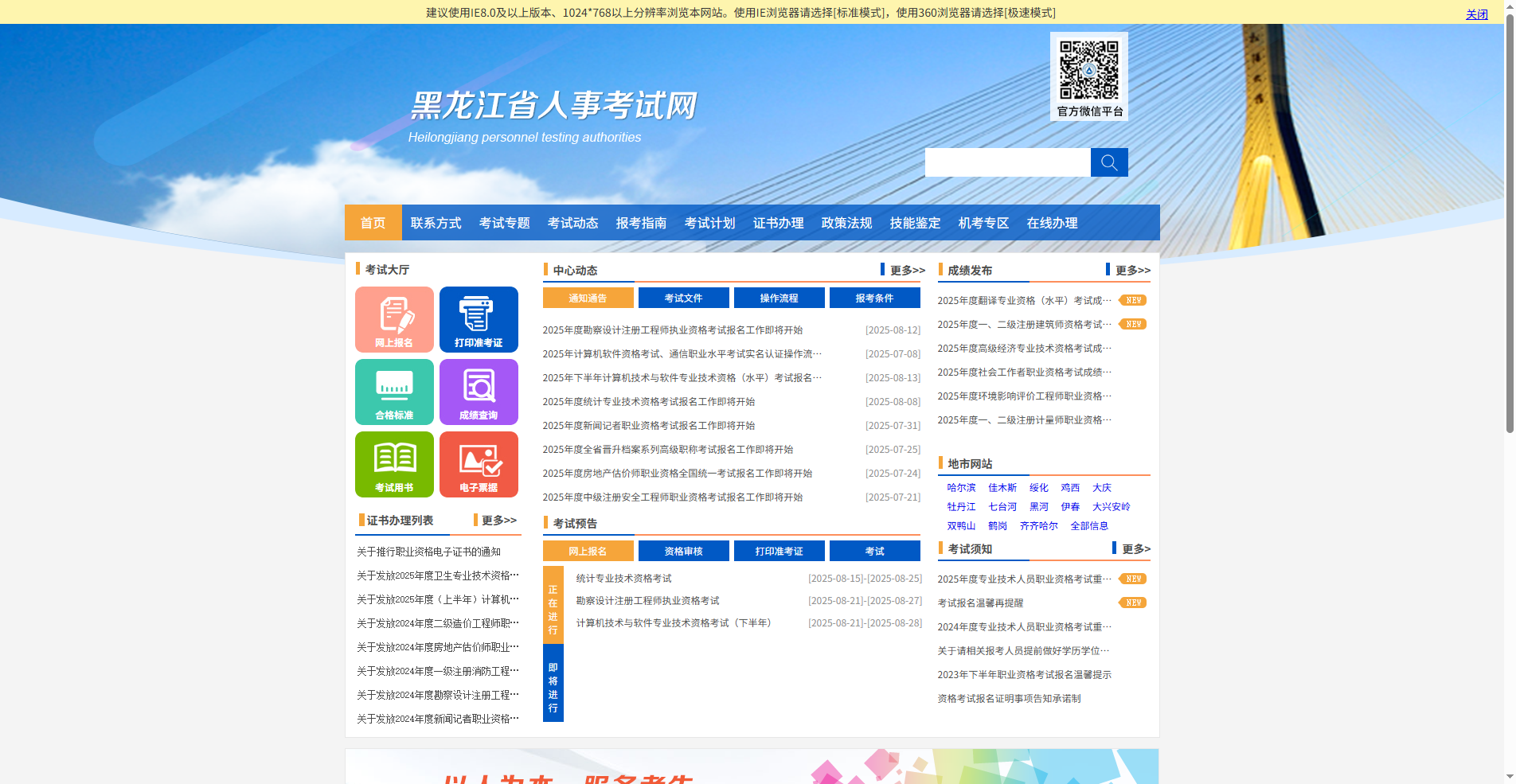Select the 成绩查询 score inquiry icon
The image size is (1516, 784).
(x=479, y=392)
